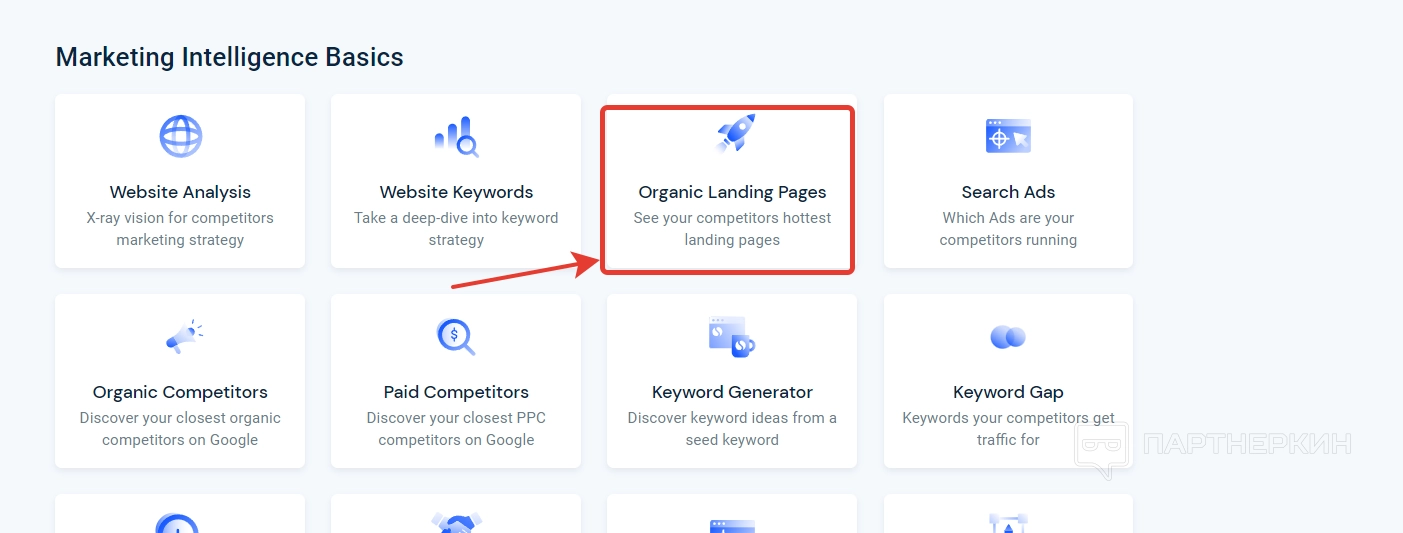Open the Organic Competitors title
The width and height of the screenshot is (1403, 533).
(180, 392)
